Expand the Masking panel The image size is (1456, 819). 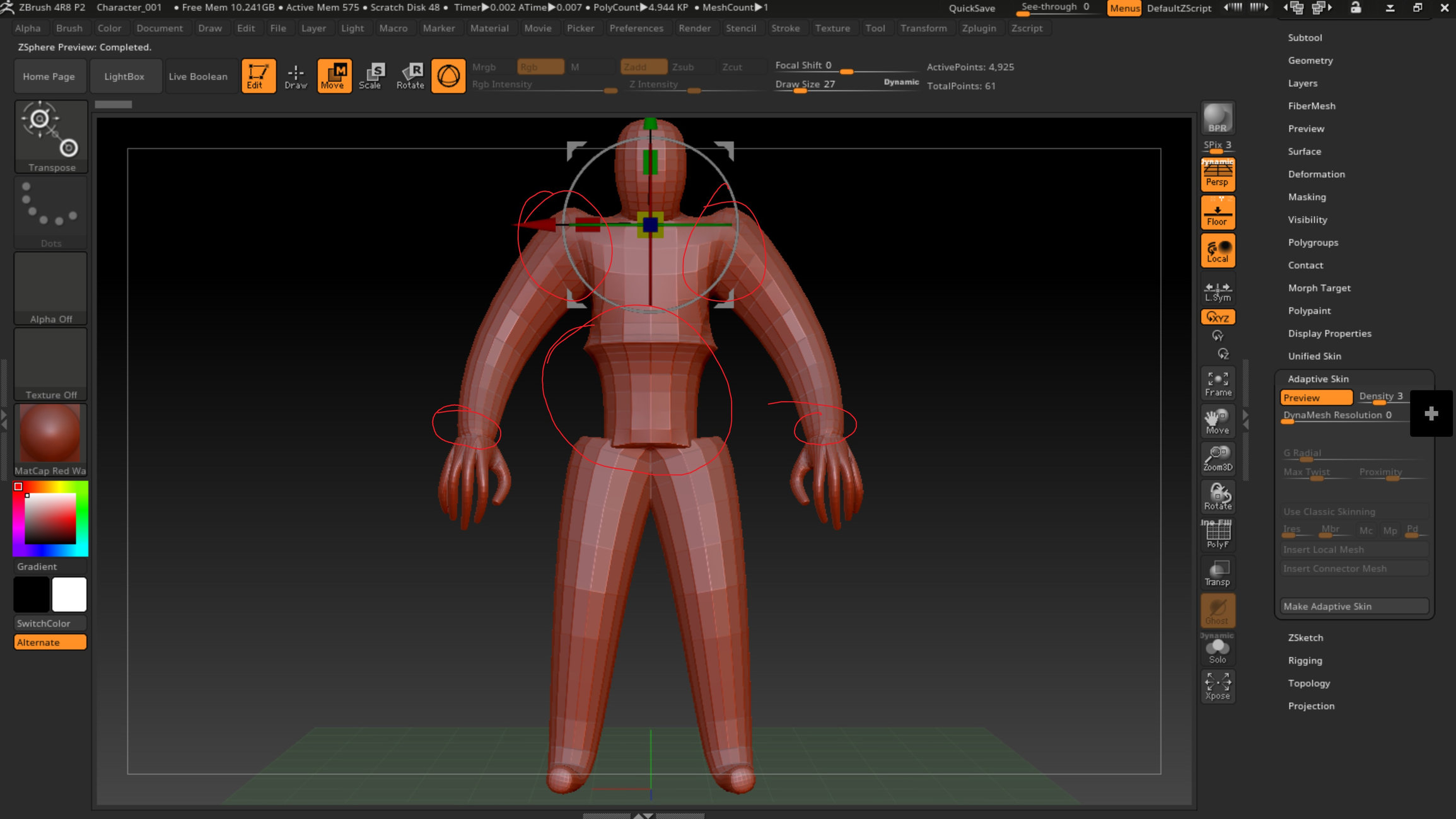point(1307,197)
